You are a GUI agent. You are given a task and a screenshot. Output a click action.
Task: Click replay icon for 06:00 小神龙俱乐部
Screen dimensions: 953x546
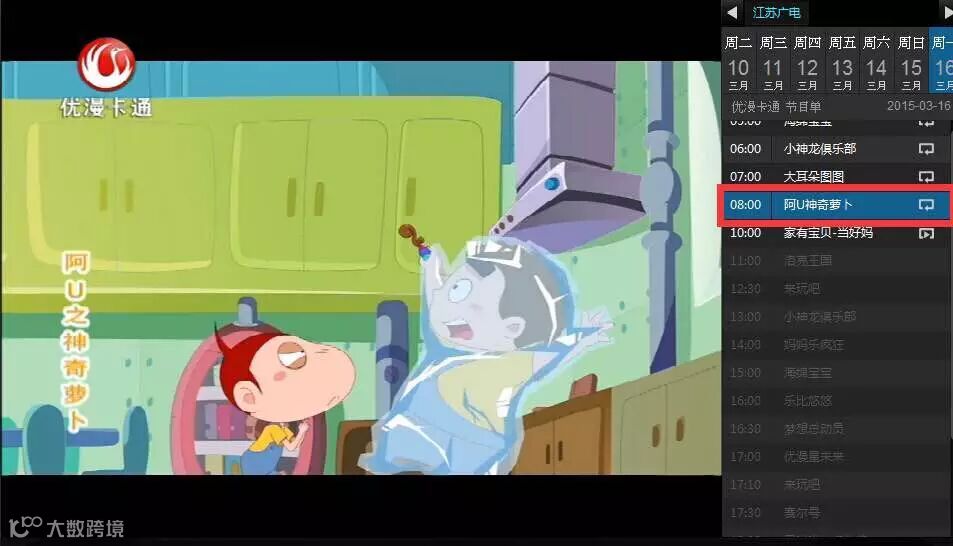point(926,148)
